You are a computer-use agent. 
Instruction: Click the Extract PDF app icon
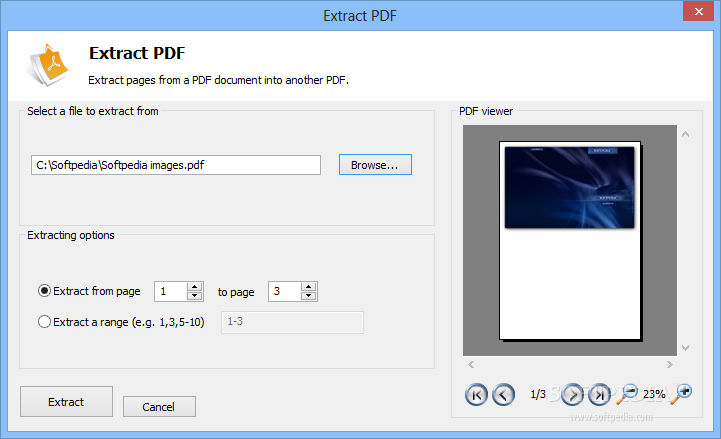(x=48, y=65)
